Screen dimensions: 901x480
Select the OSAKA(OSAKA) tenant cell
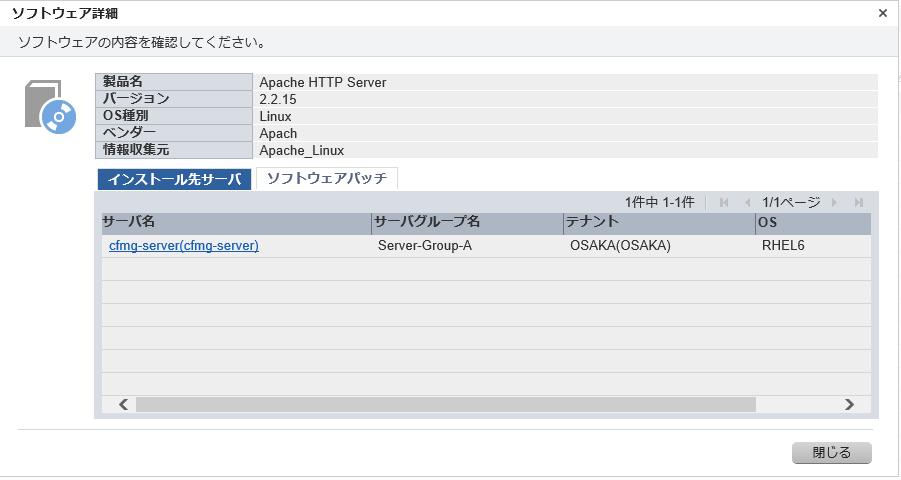[620, 245]
